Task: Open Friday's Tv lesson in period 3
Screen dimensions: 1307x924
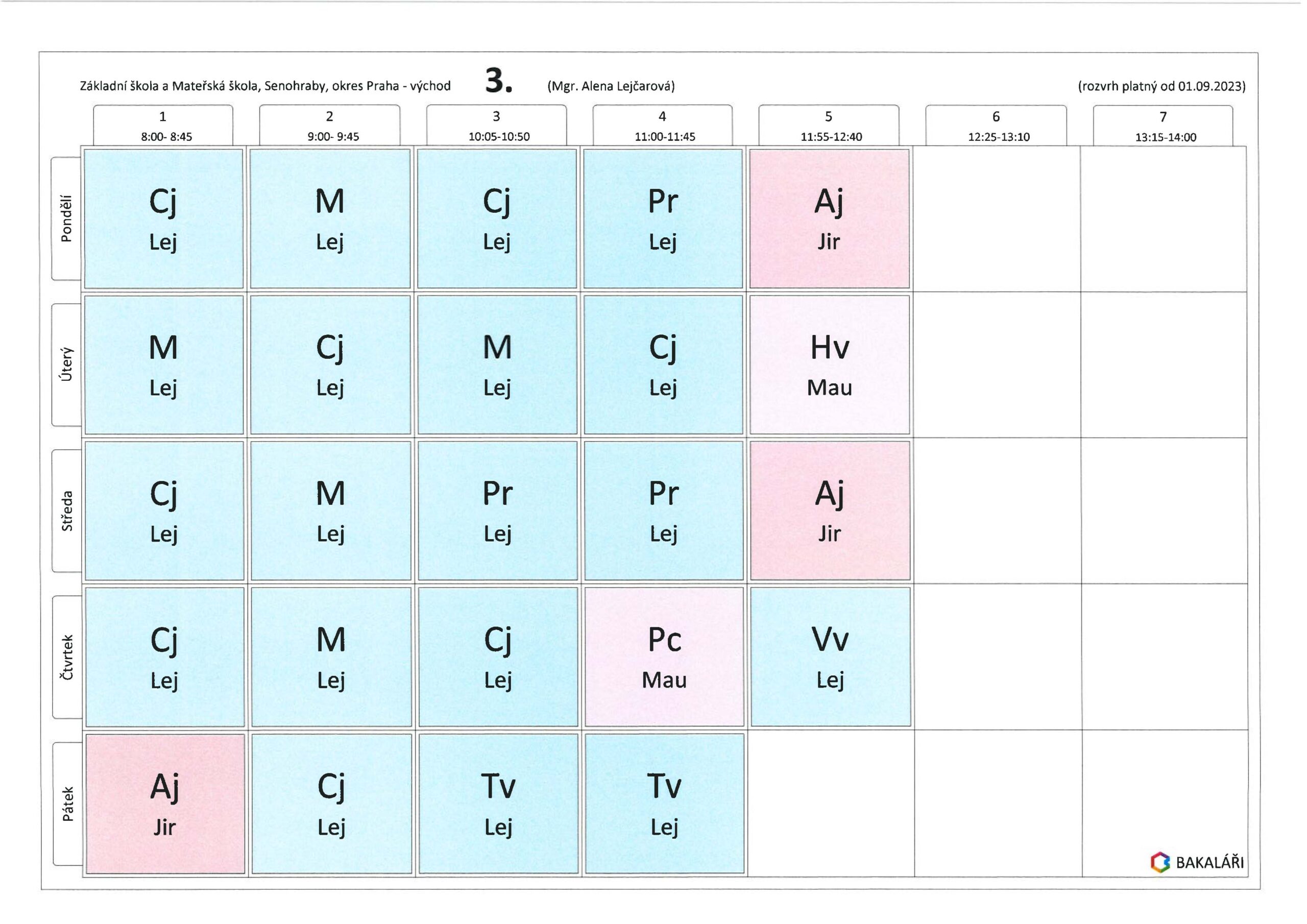Action: 499,804
